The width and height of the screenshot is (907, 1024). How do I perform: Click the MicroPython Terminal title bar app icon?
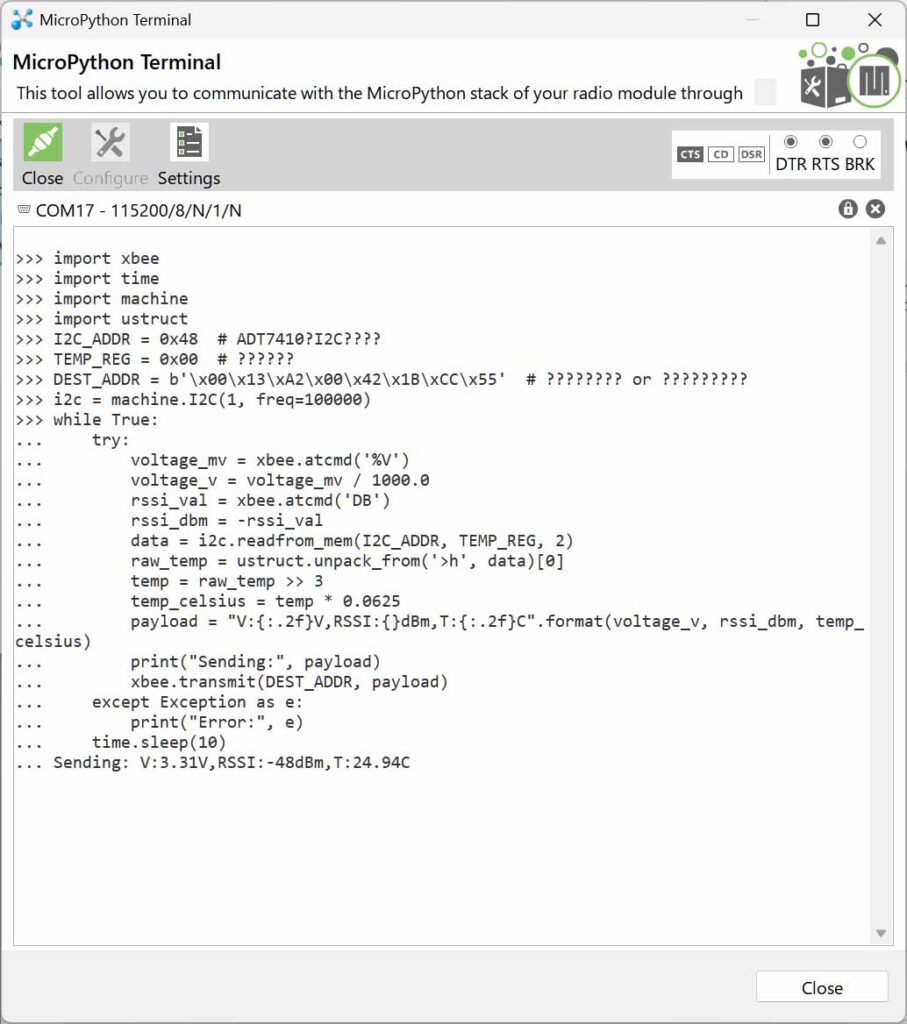tap(22, 20)
